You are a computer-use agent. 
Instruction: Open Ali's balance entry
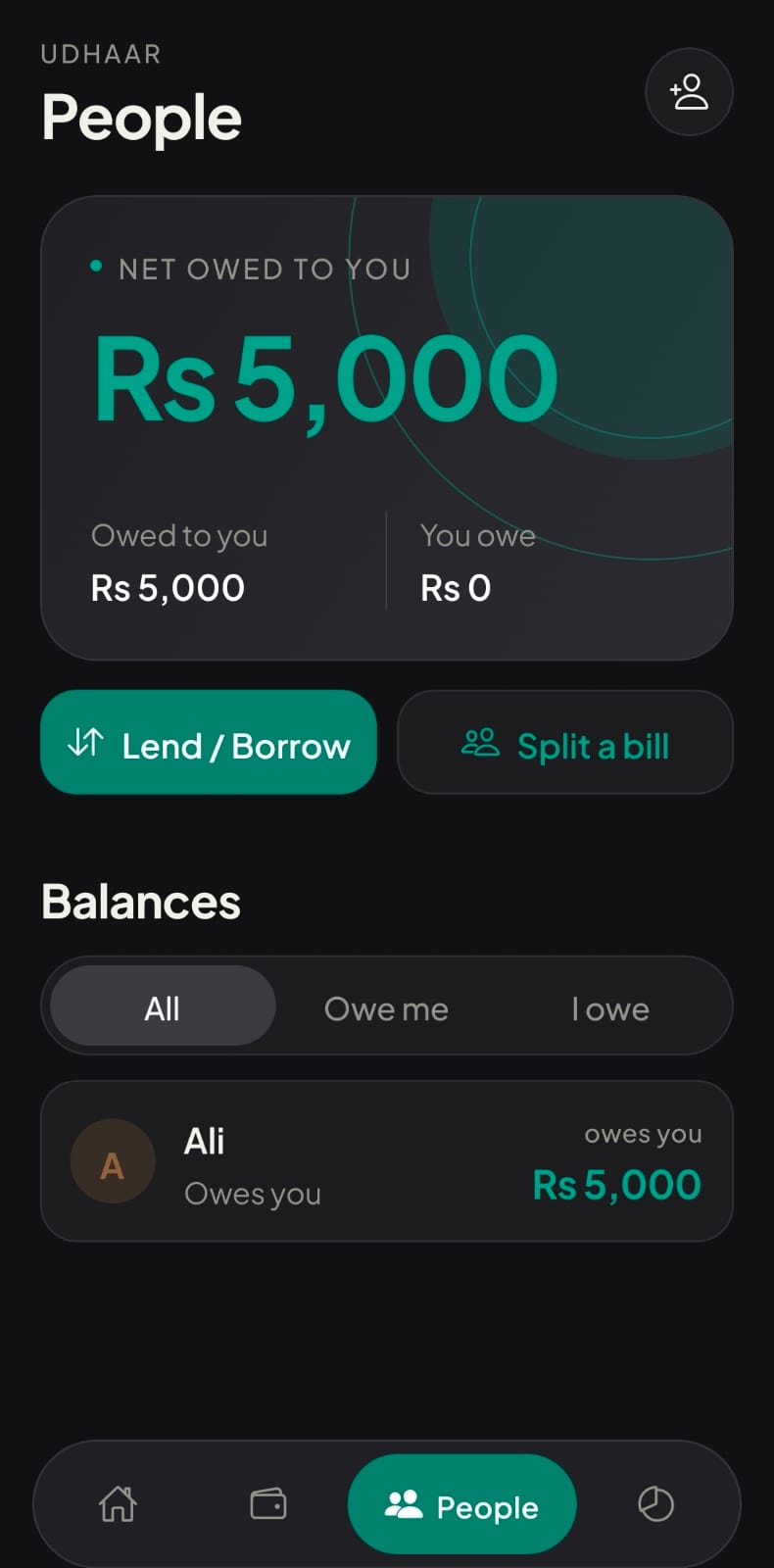[x=387, y=1161]
